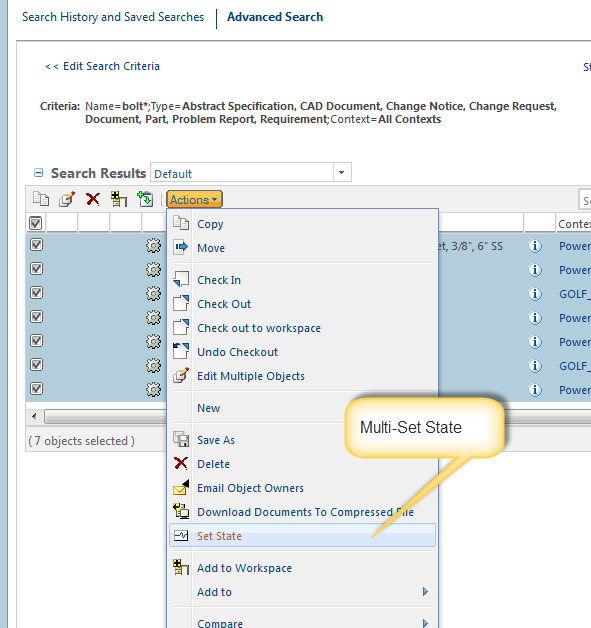This screenshot has width=591, height=628.
Task: Uncheck the sixth result row checkbox
Action: tap(36, 365)
